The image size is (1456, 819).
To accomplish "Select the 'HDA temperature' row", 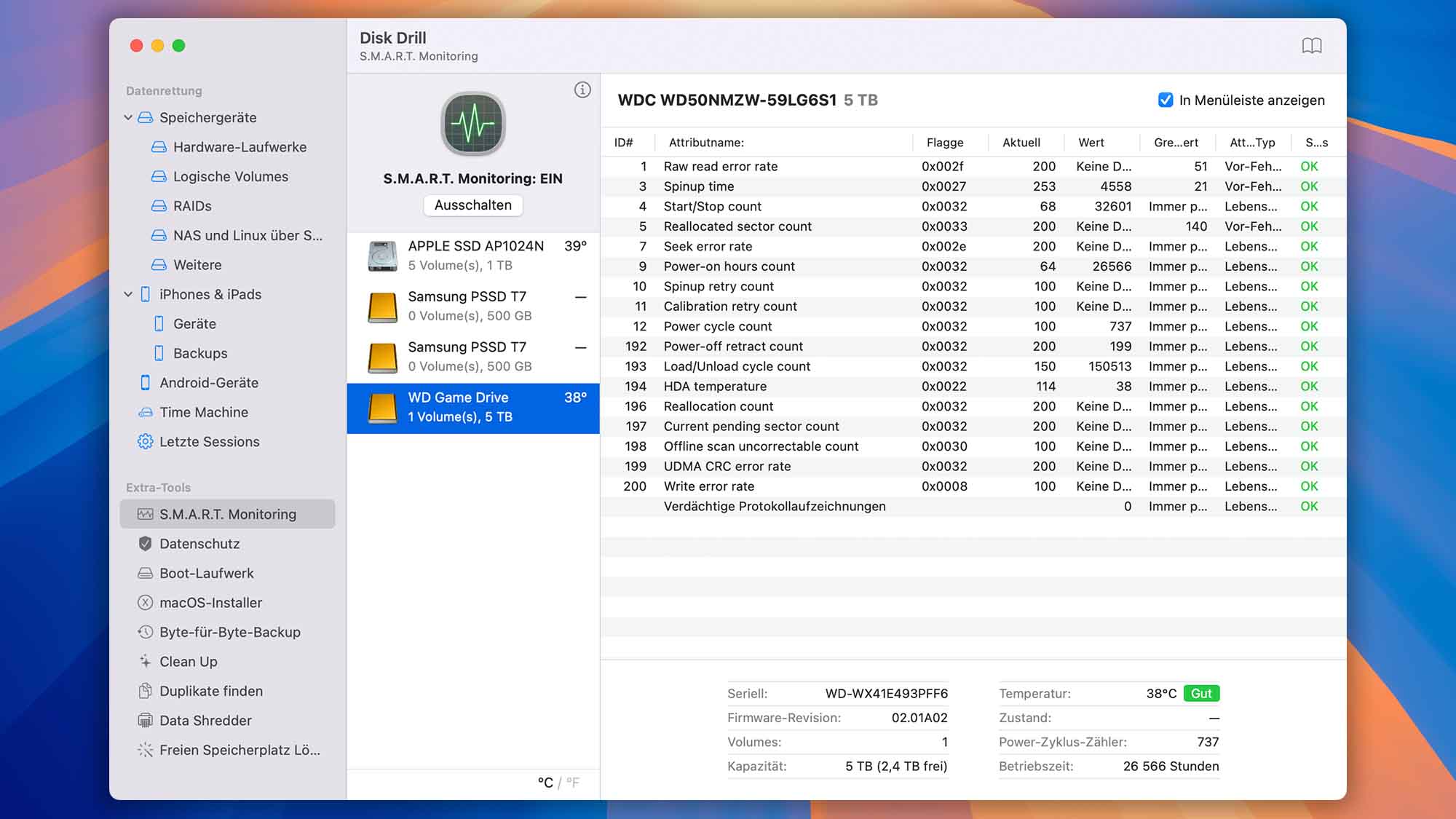I will pyautogui.click(x=973, y=387).
